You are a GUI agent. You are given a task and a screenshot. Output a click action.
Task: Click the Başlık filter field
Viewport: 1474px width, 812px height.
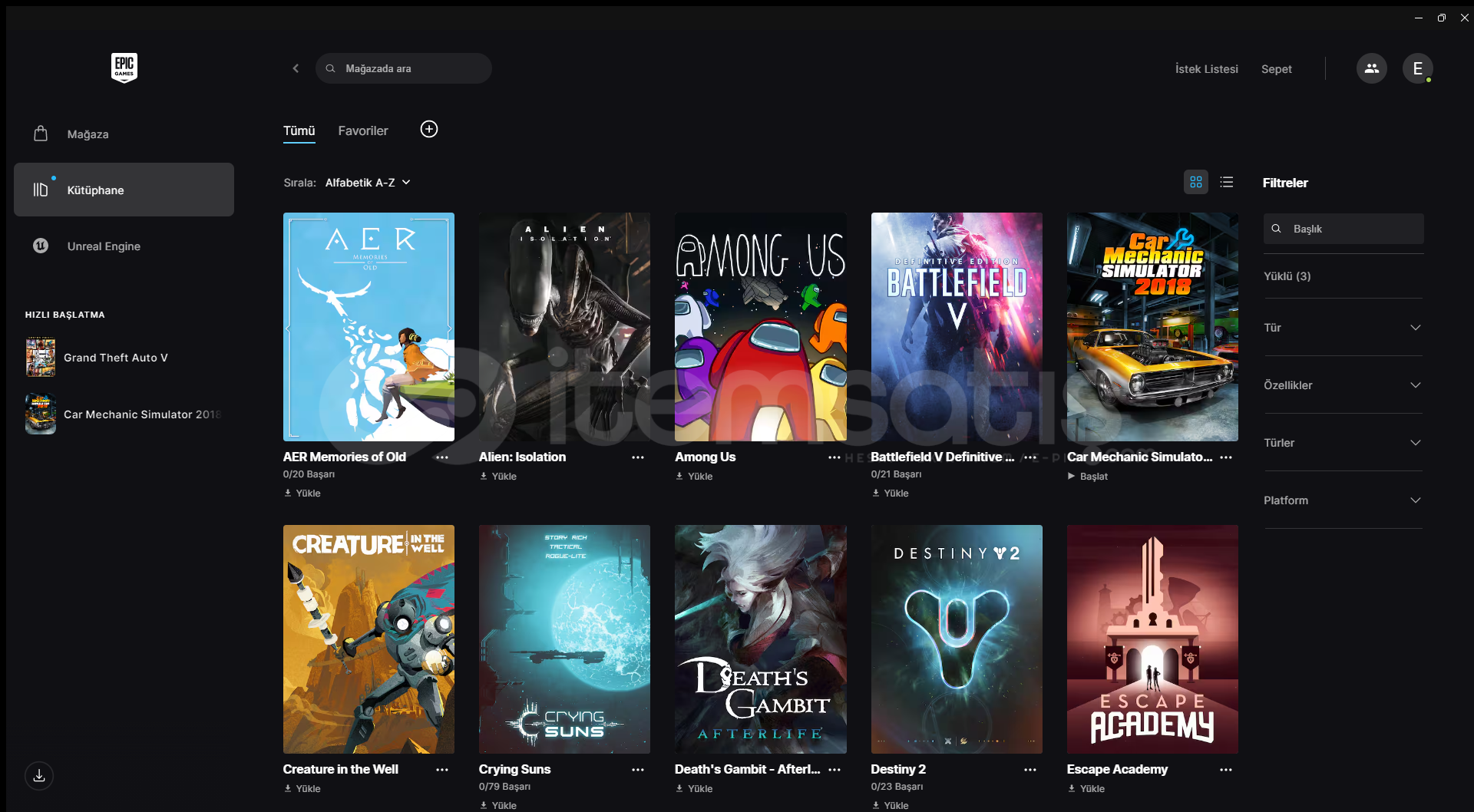(x=1343, y=229)
